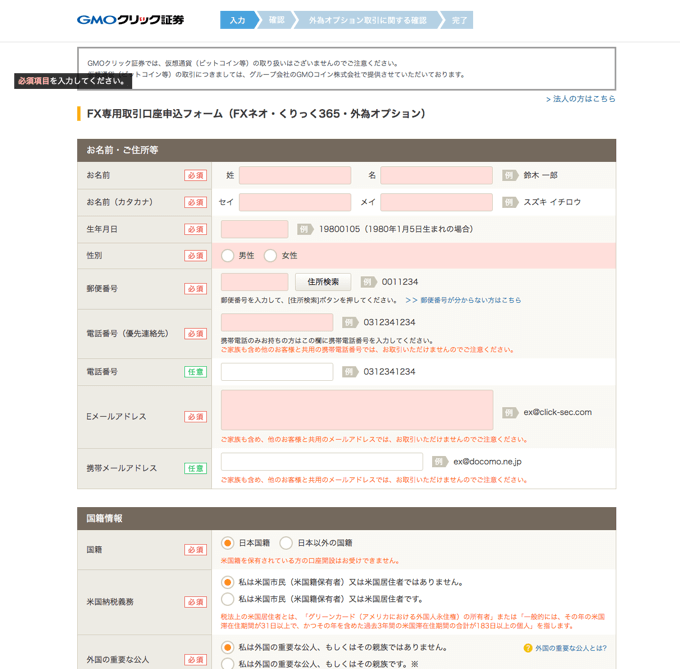Focus the セイ katakana input field

(295, 202)
